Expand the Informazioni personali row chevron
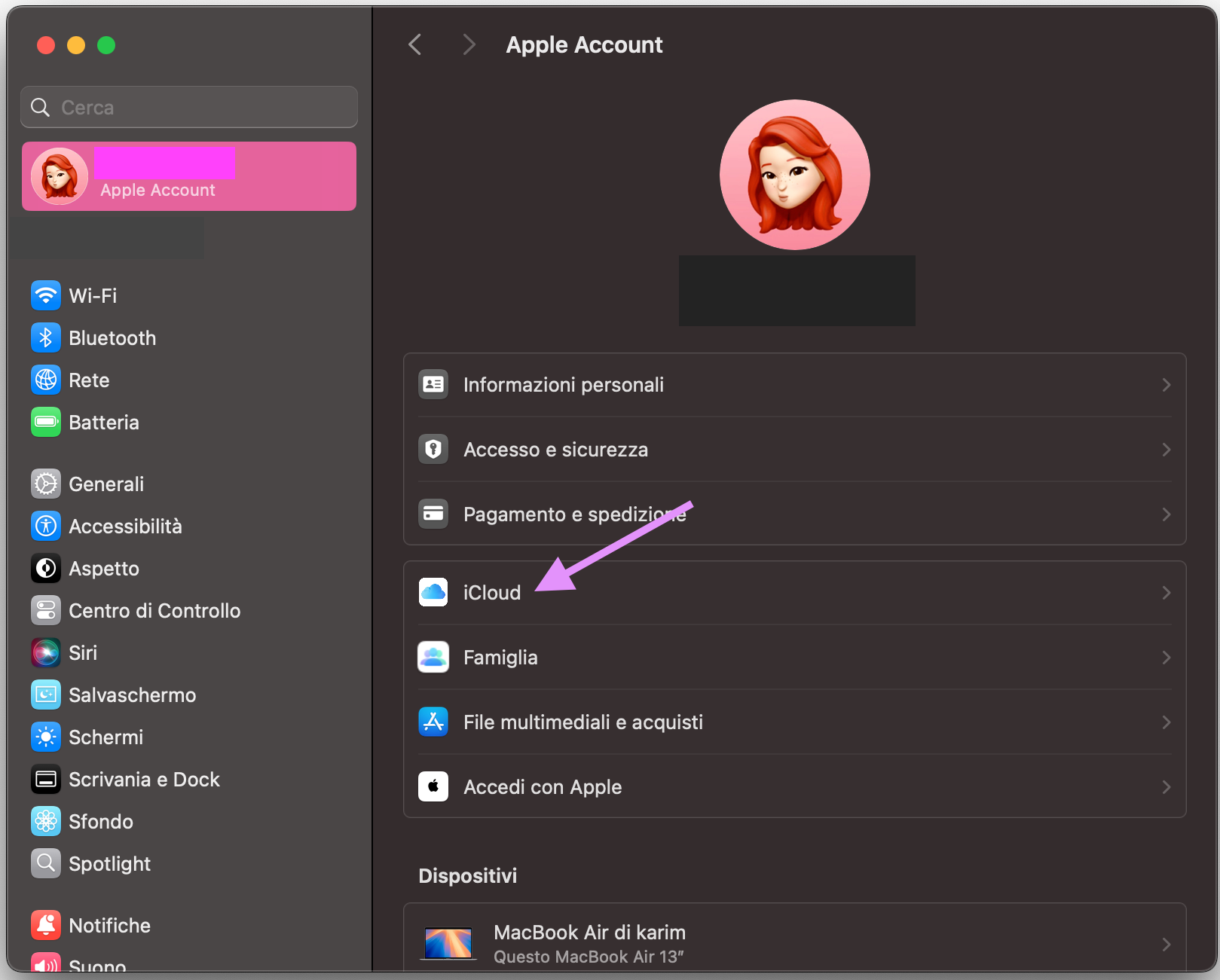This screenshot has height=980, width=1220. click(x=1165, y=384)
